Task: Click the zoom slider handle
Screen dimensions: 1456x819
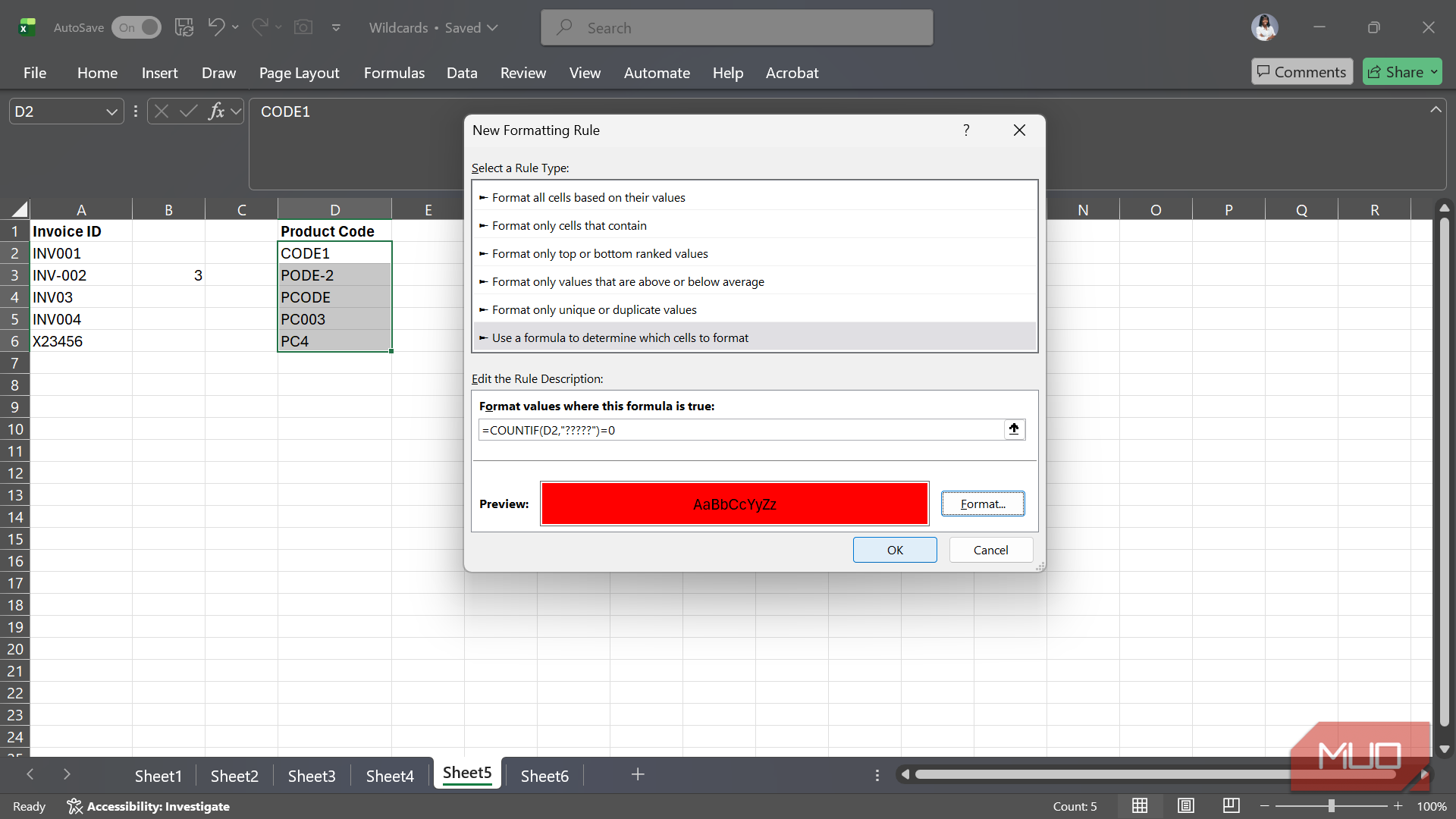Action: tap(1331, 806)
